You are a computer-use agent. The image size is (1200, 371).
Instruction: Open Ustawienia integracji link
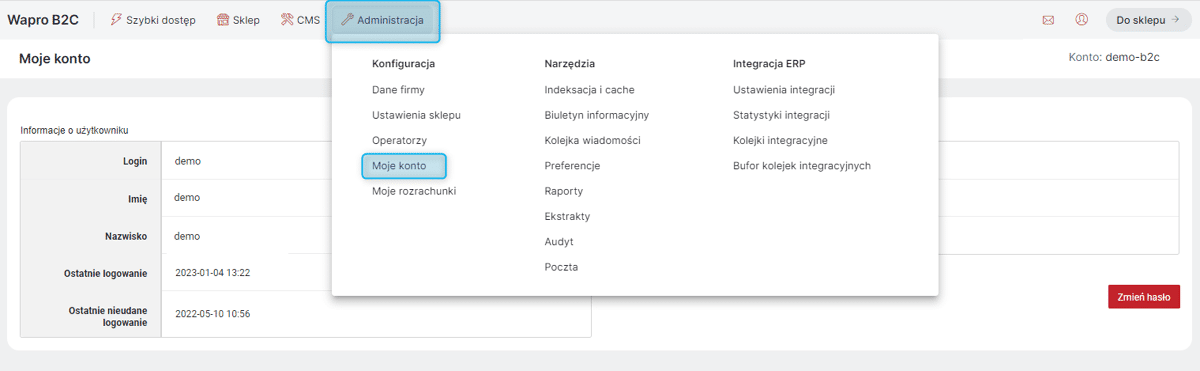(784, 90)
